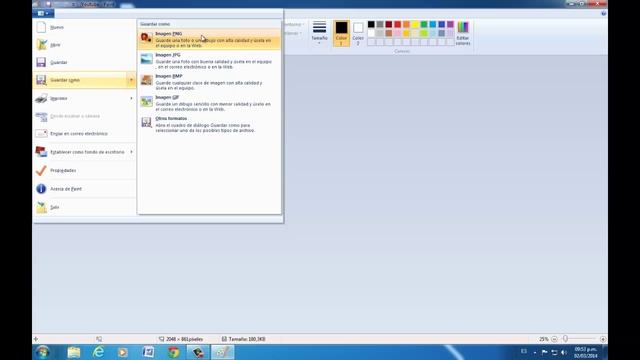Image resolution: width=640 pixels, height=360 pixels.
Task: Choose Imprimir in the file menu
Action: (80, 98)
